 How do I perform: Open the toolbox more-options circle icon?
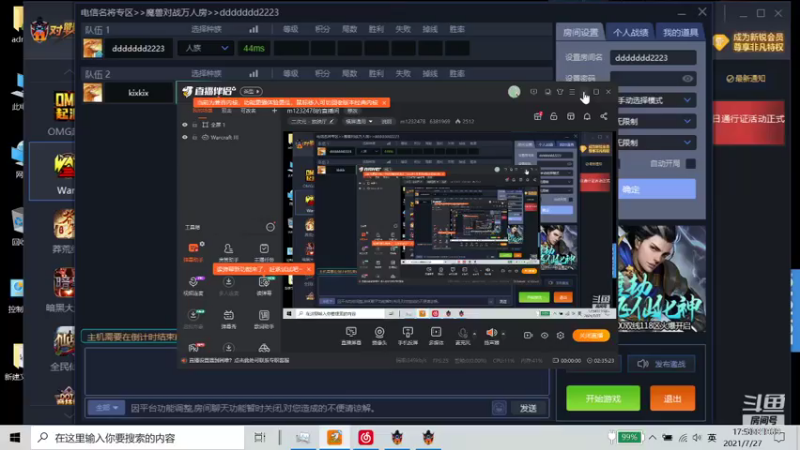270,227
